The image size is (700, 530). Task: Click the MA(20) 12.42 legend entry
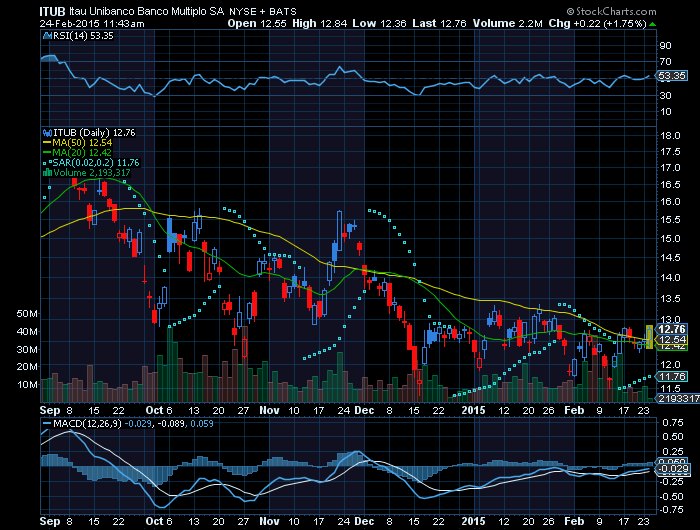78,153
